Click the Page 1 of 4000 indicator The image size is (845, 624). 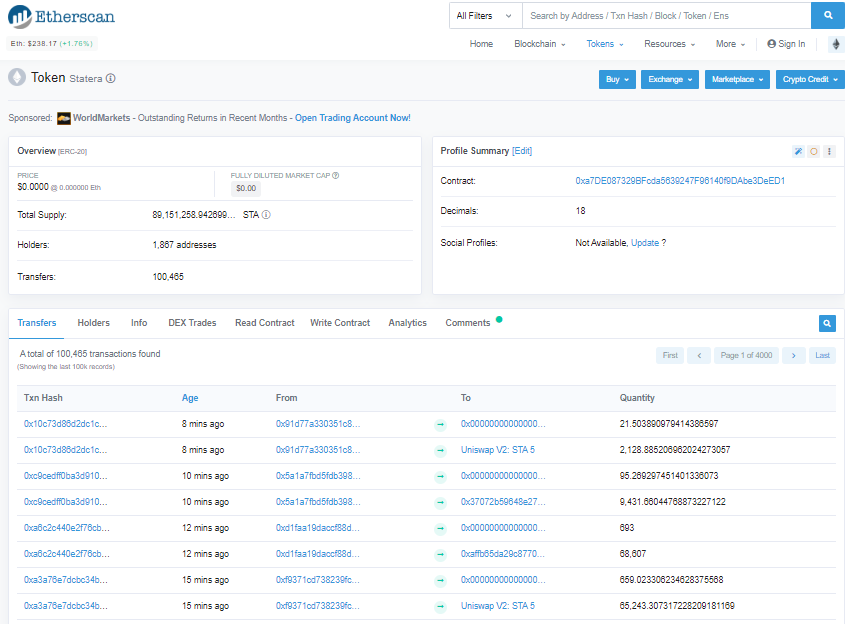tap(746, 356)
